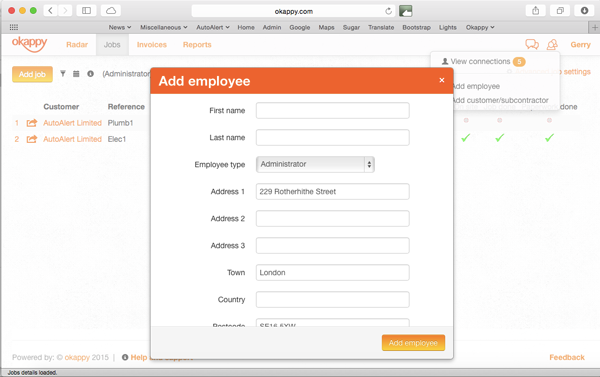The image size is (600, 377).
Task: Click the okappy link in footer
Action: (77, 357)
